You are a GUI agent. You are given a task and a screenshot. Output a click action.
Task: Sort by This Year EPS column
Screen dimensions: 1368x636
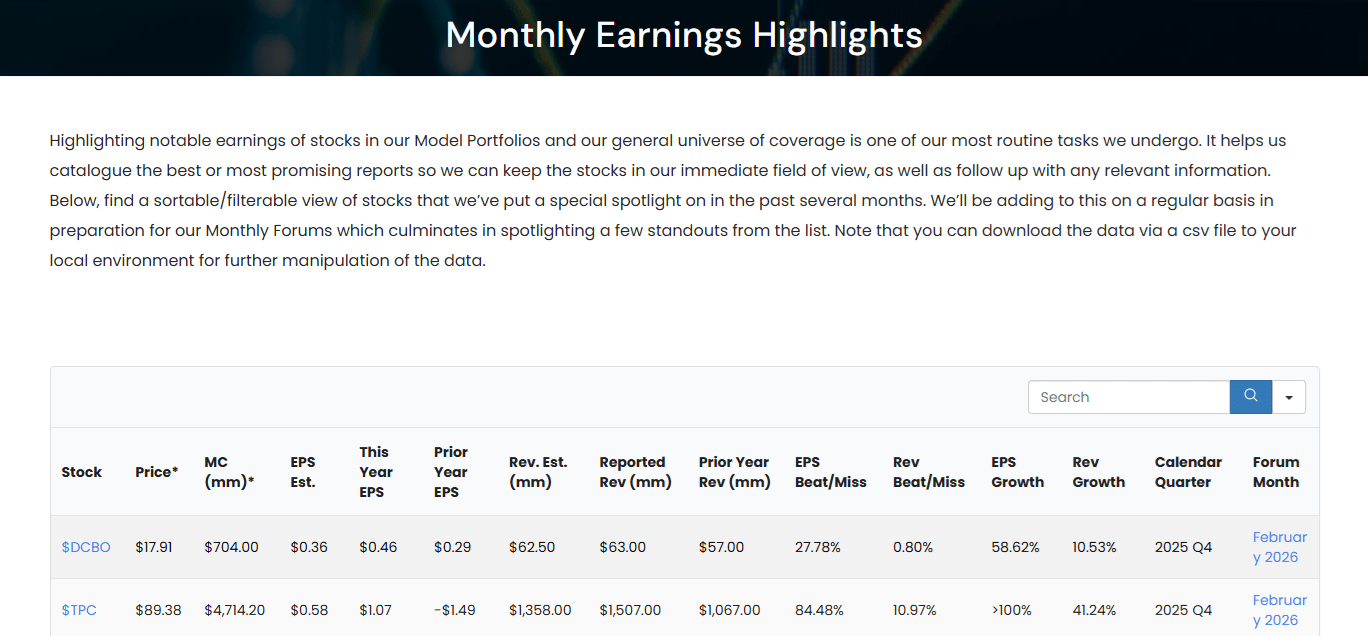[376, 472]
